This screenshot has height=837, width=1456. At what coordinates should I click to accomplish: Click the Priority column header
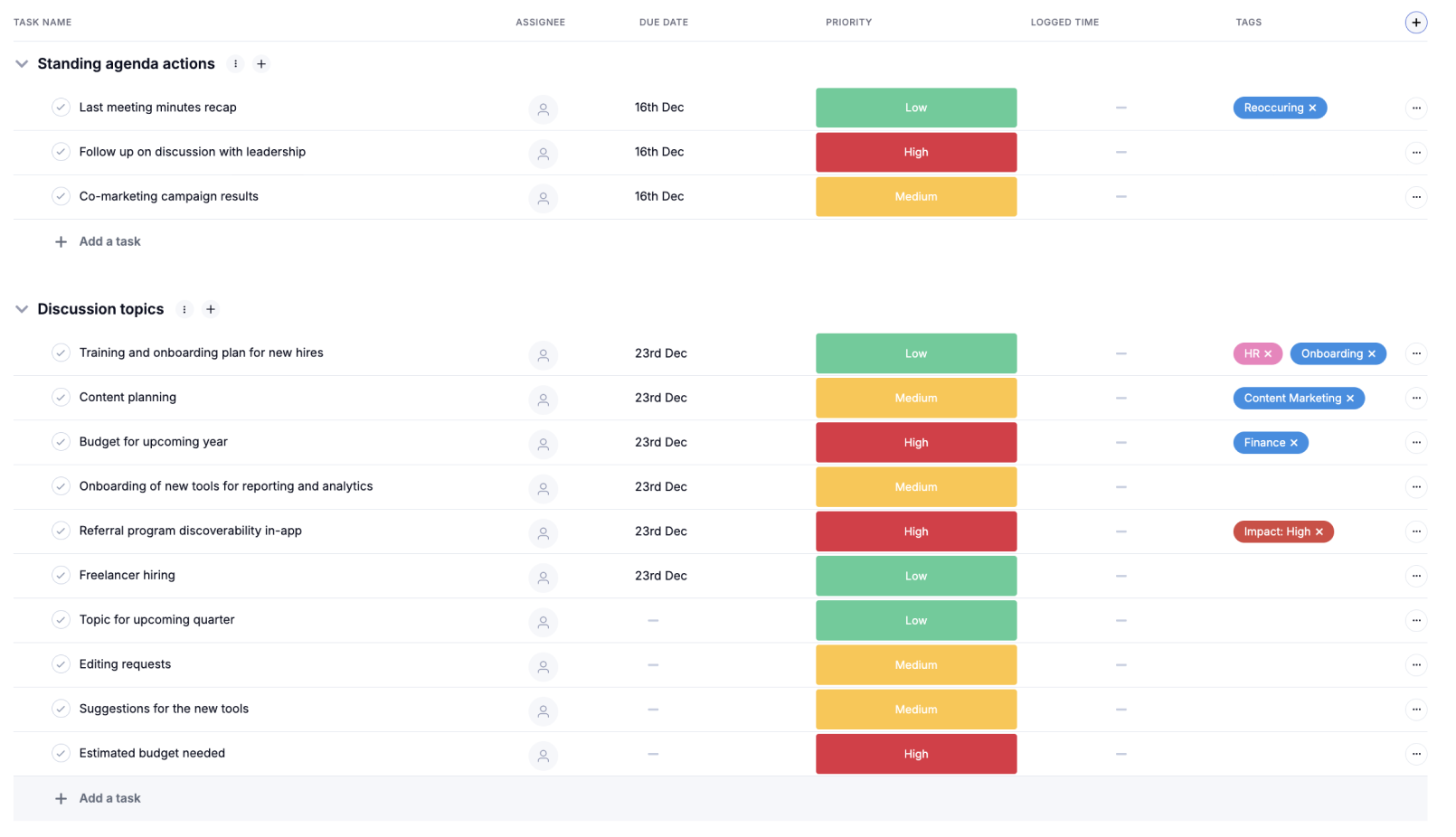tap(847, 23)
